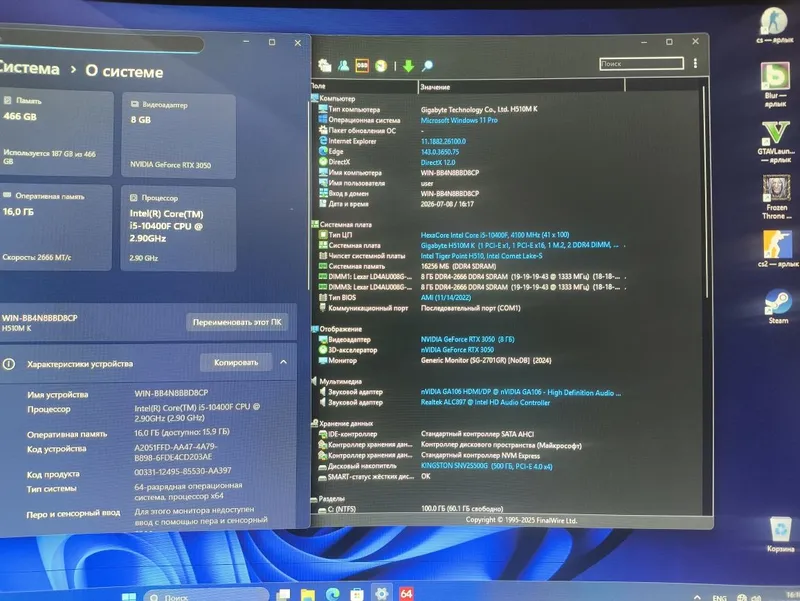Open the Microsoft Windows 11 Pro link
This screenshot has height=601, width=800.
(459, 120)
